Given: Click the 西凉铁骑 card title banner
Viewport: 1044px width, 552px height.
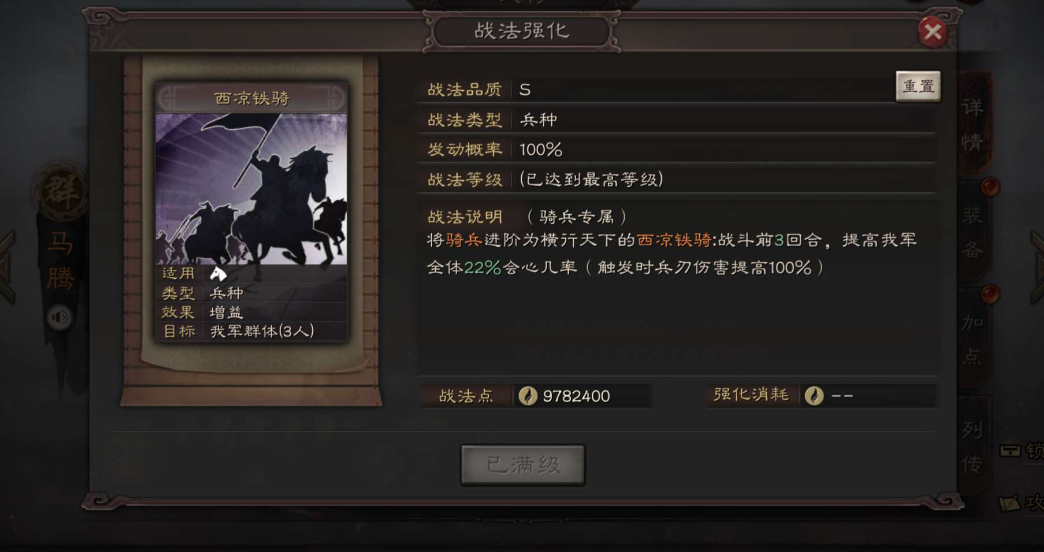Looking at the screenshot, I should (x=251, y=99).
